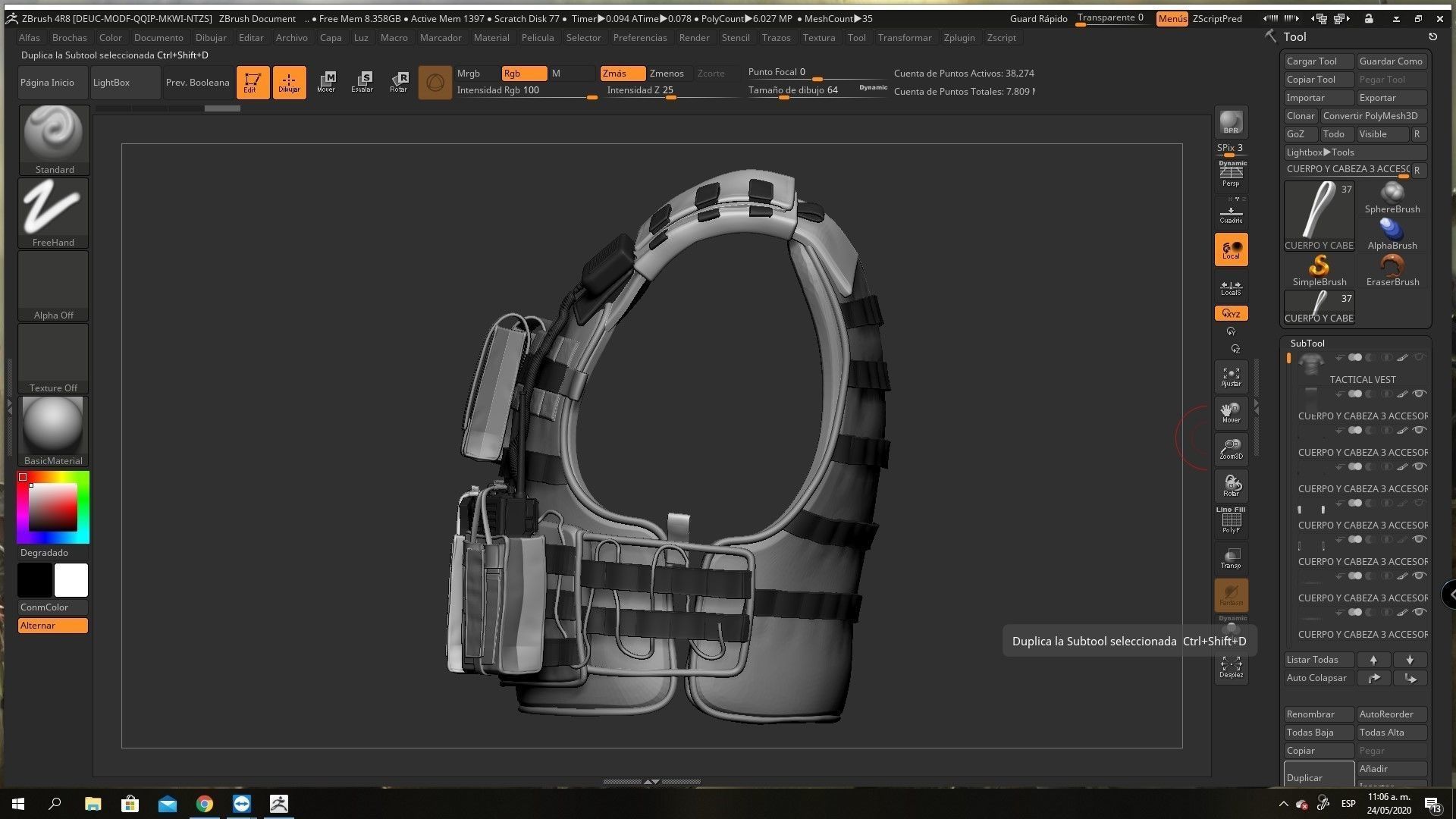Click the Rotar view icon in right shelf
The width and height of the screenshot is (1456, 819).
1231,486
